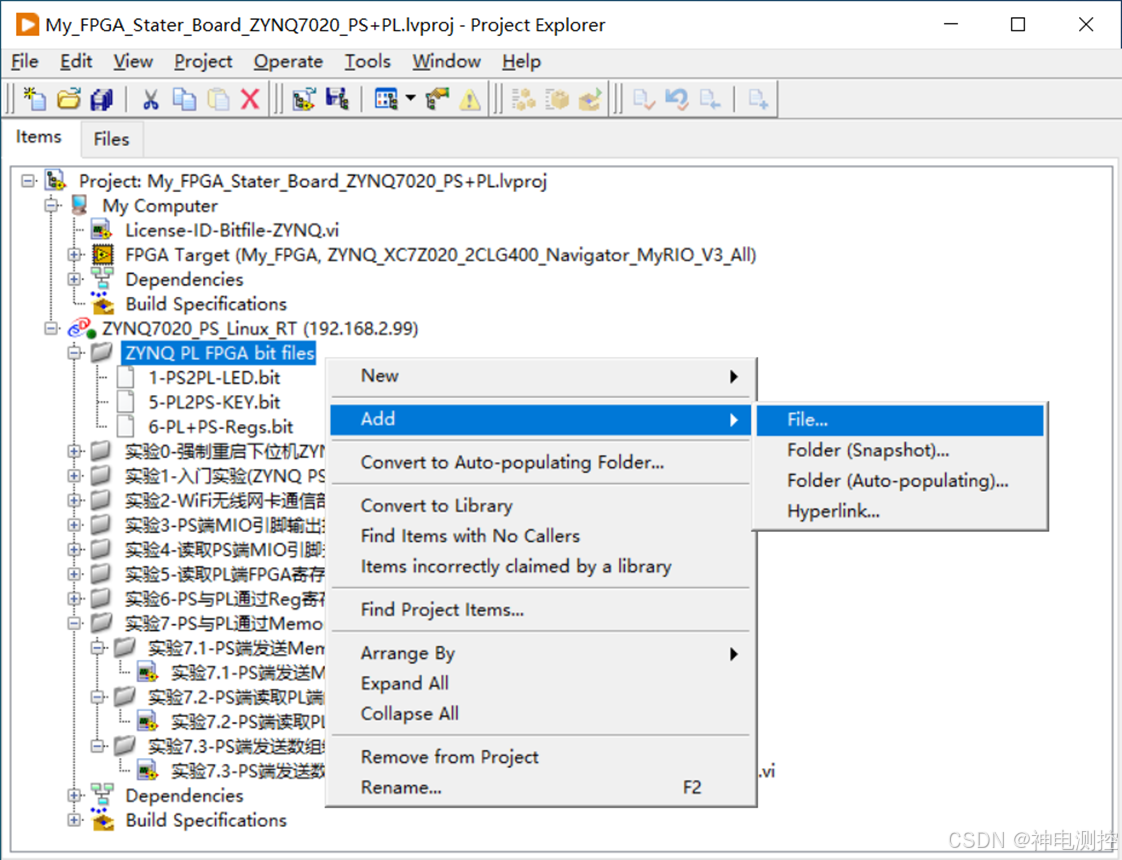Choose Hyperlink... in the Add submenu
The height and width of the screenshot is (860, 1122).
coord(900,511)
